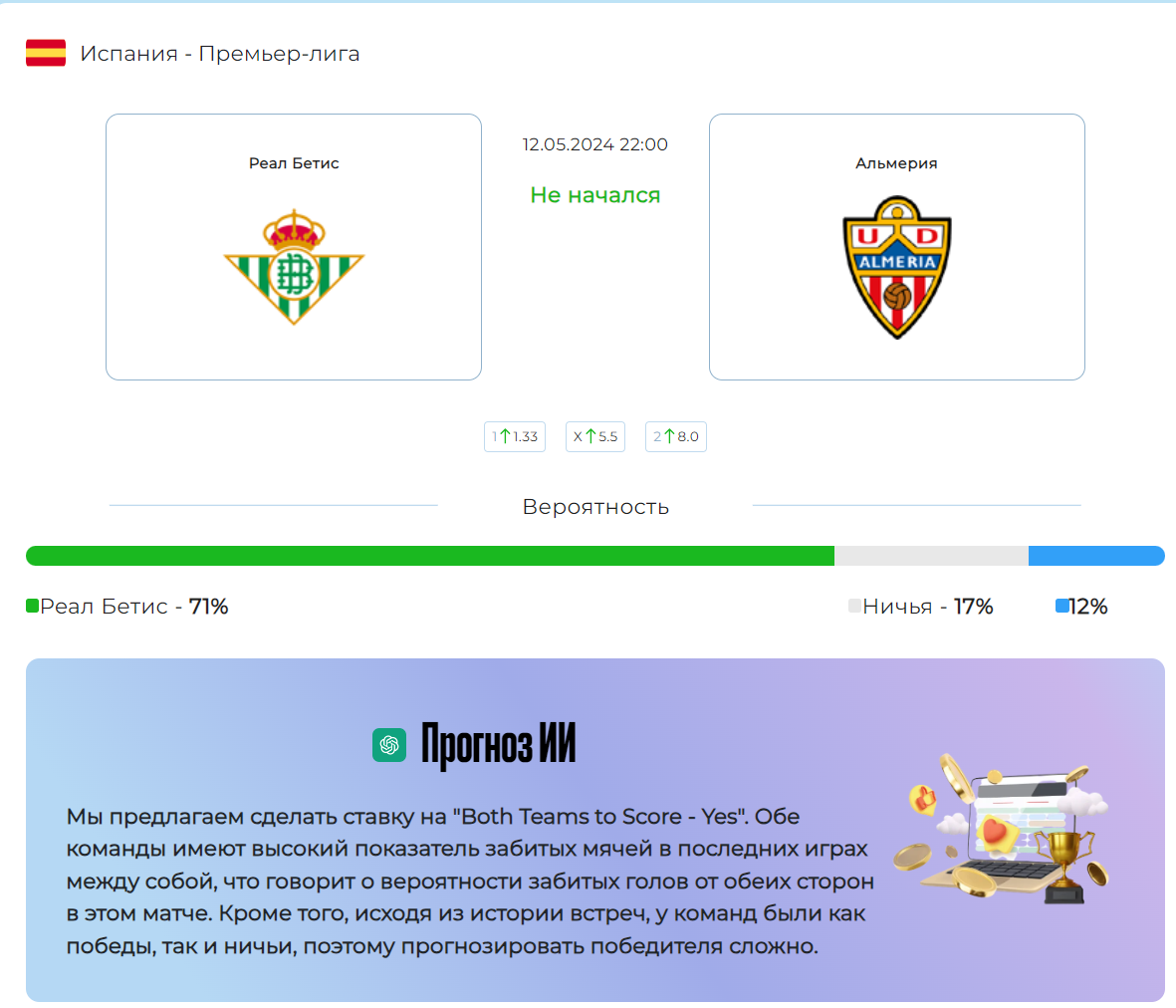The width and height of the screenshot is (1176, 1008).
Task: Click the Ничья - 17% label
Action: [x=928, y=606]
